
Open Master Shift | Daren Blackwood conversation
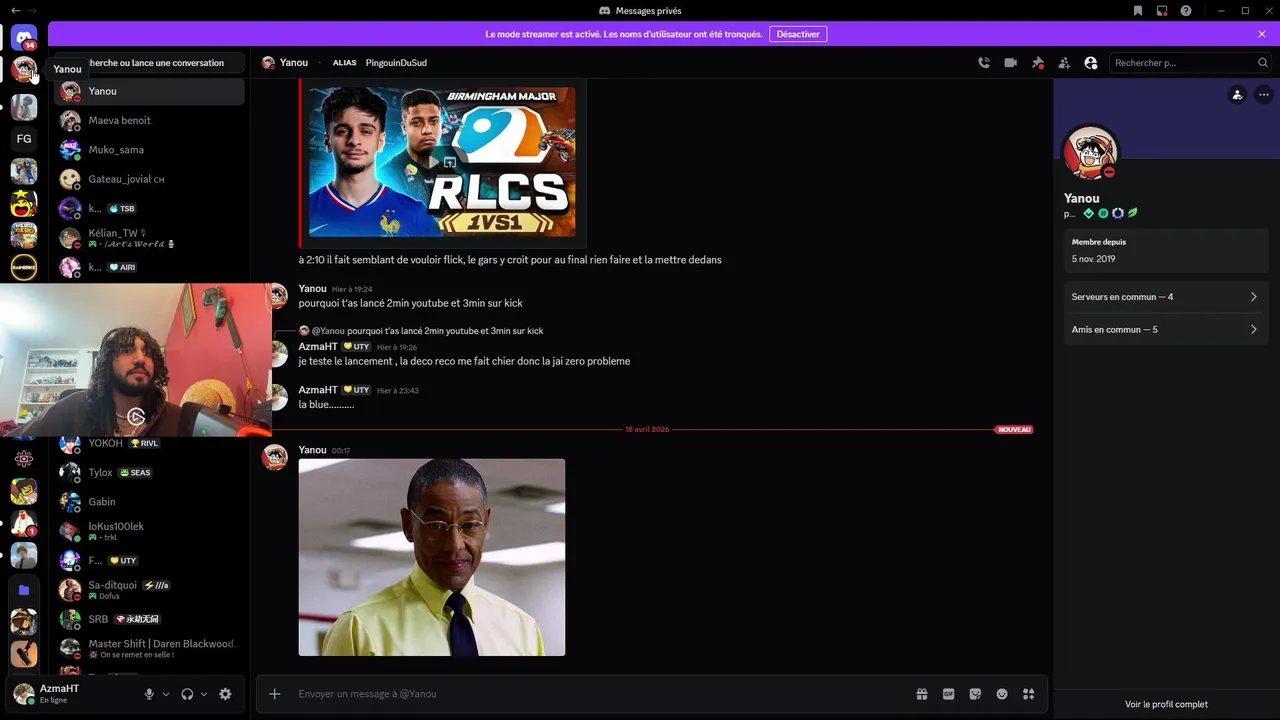point(149,648)
